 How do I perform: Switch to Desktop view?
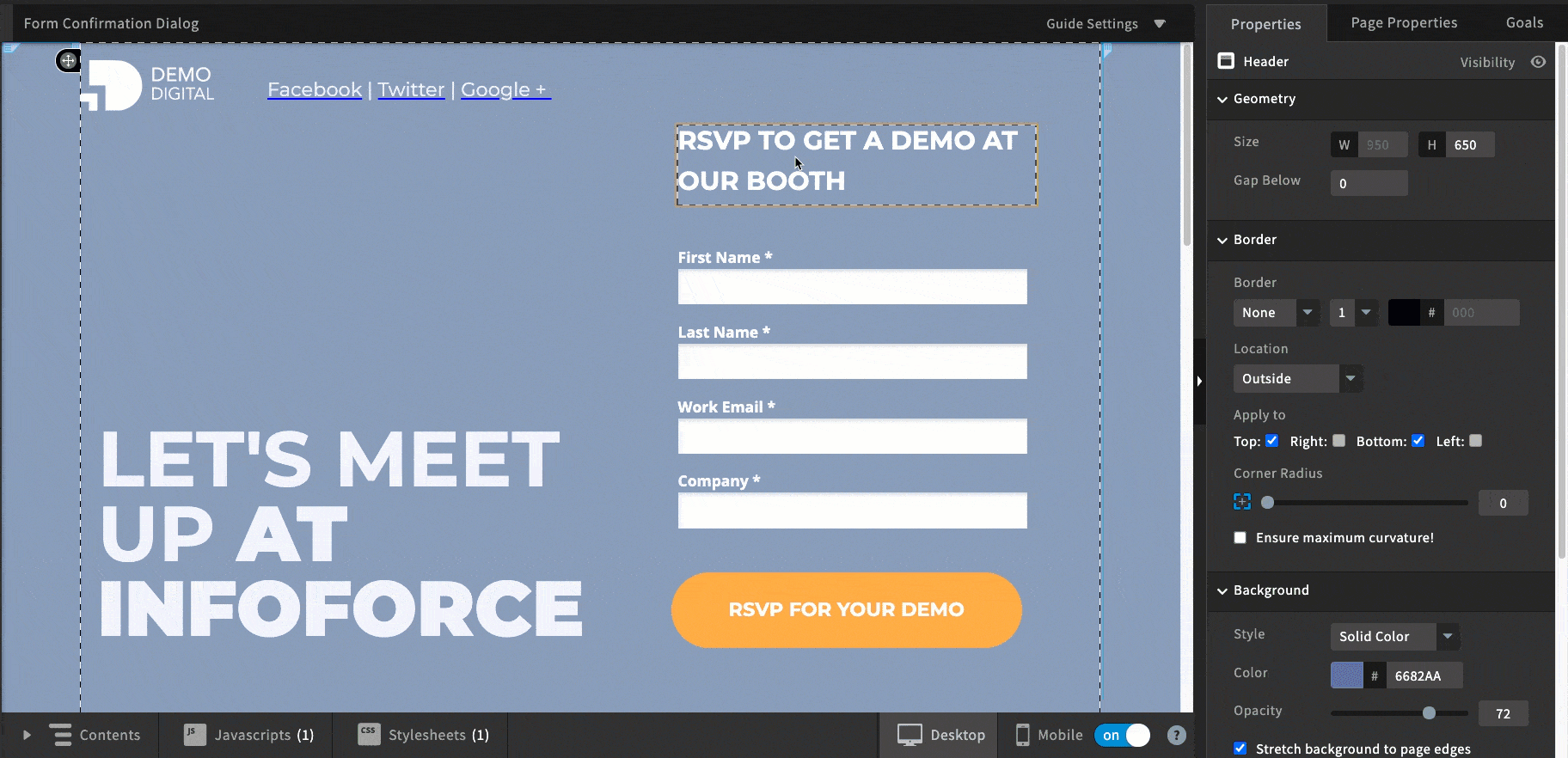941,735
